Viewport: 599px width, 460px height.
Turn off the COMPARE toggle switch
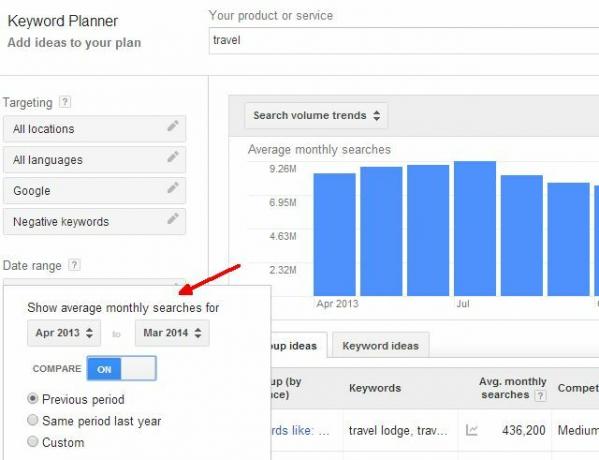121,368
